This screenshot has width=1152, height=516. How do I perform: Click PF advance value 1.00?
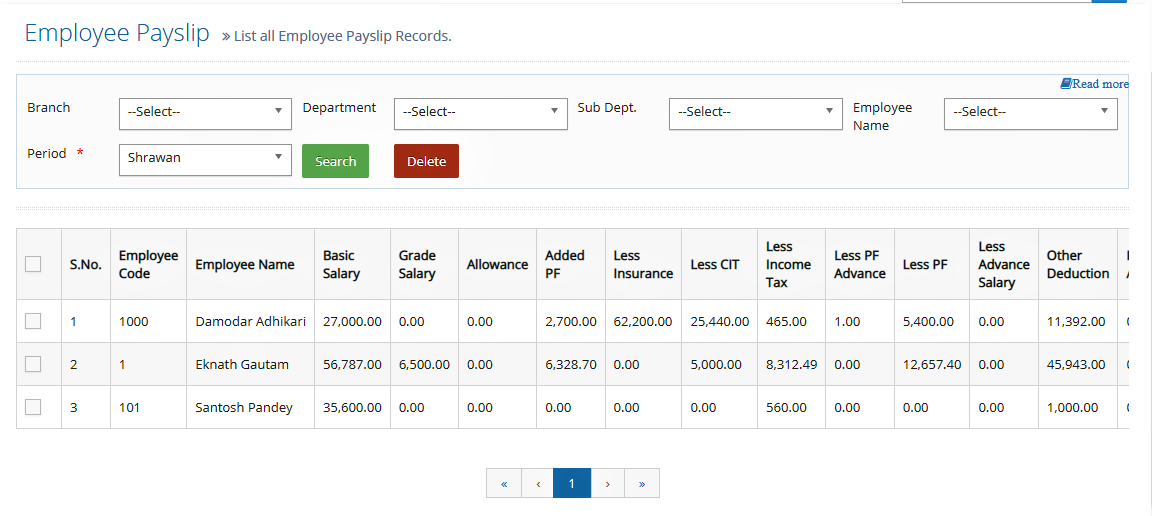(x=847, y=321)
